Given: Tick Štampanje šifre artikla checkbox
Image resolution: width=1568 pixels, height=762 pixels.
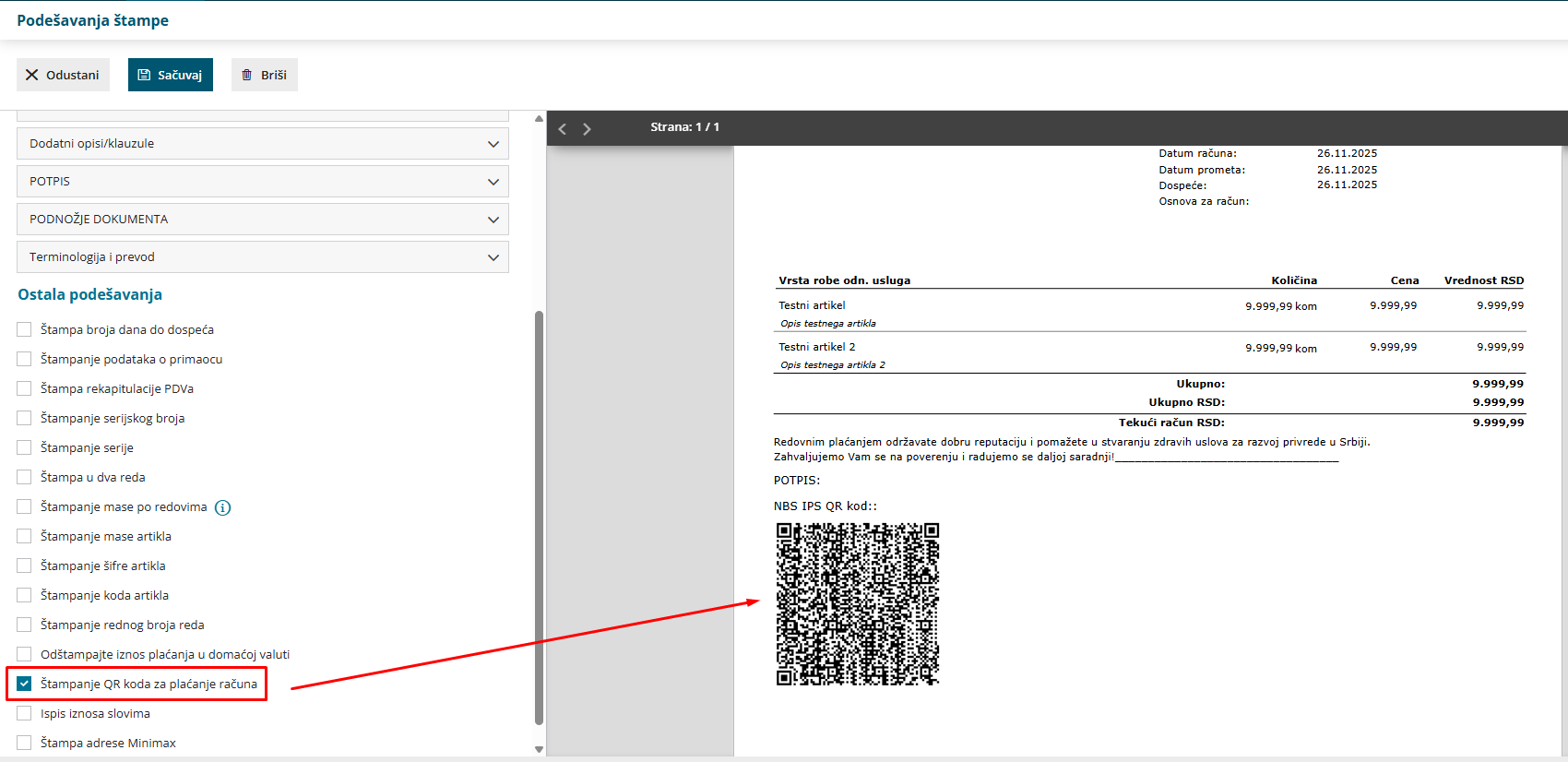Looking at the screenshot, I should pyautogui.click(x=24, y=566).
